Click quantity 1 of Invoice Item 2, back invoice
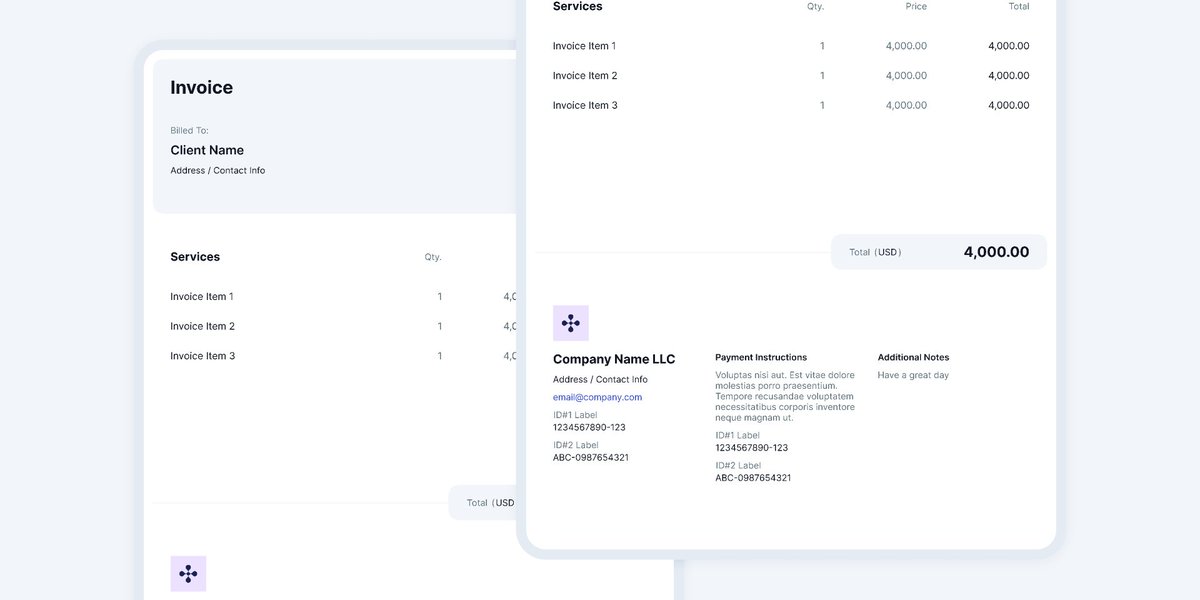 click(439, 326)
